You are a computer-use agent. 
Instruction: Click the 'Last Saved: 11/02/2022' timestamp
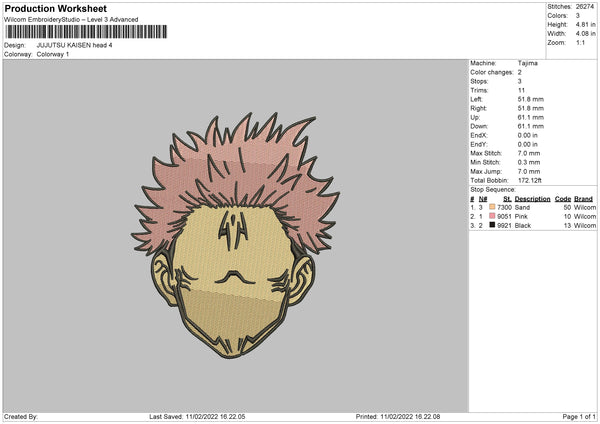(x=197, y=417)
